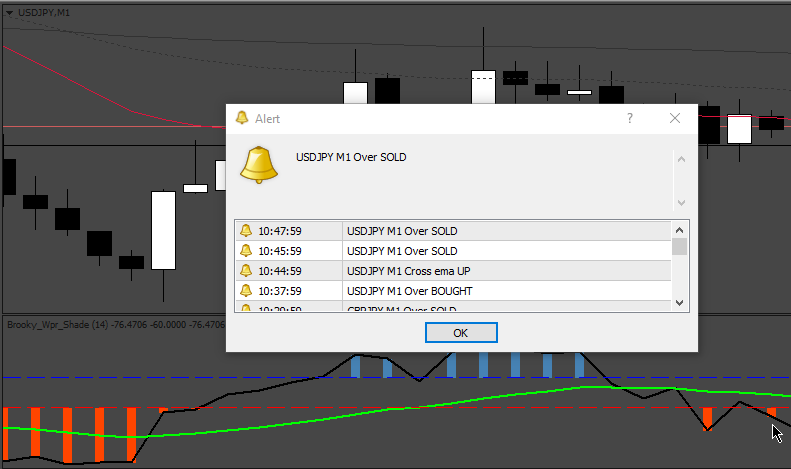Click OK to dismiss the alert
This screenshot has height=469, width=791.
(x=461, y=333)
